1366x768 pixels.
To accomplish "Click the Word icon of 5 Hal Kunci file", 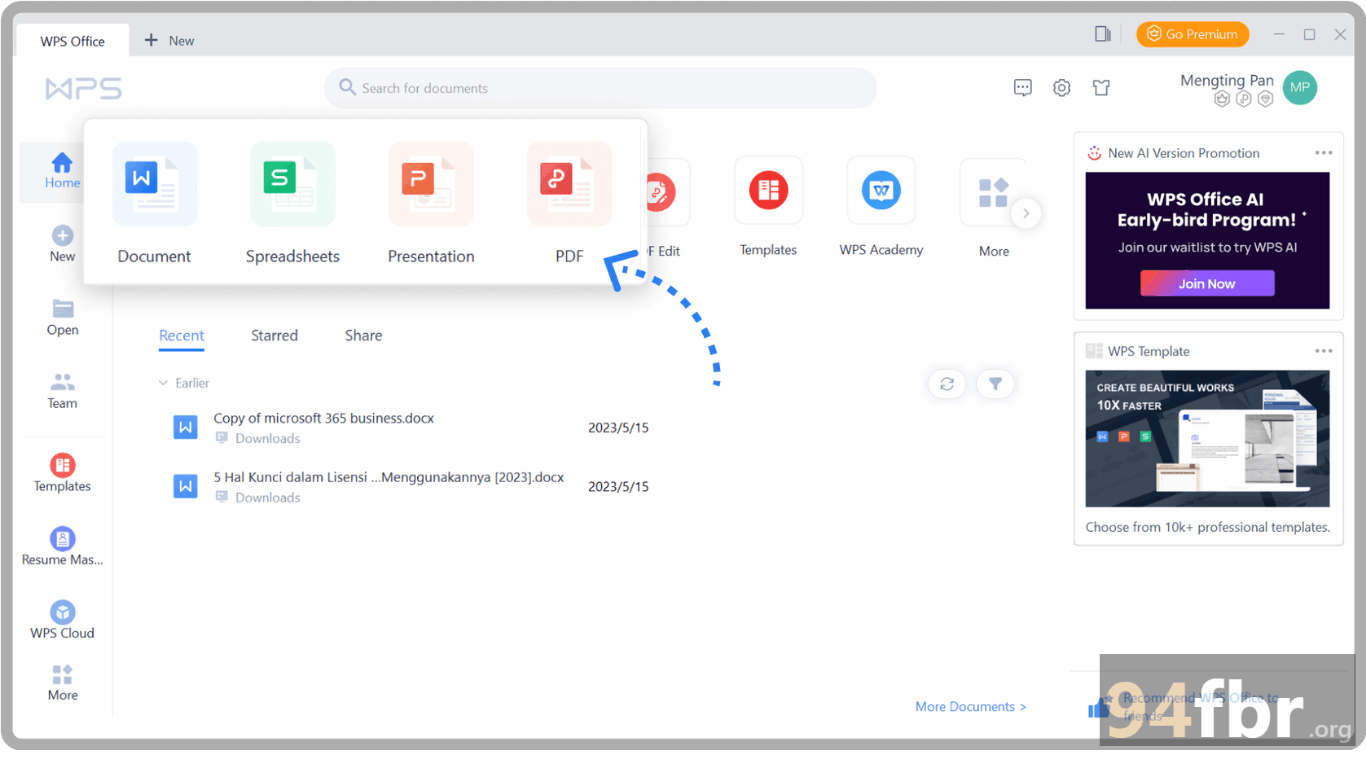I will pyautogui.click(x=185, y=487).
